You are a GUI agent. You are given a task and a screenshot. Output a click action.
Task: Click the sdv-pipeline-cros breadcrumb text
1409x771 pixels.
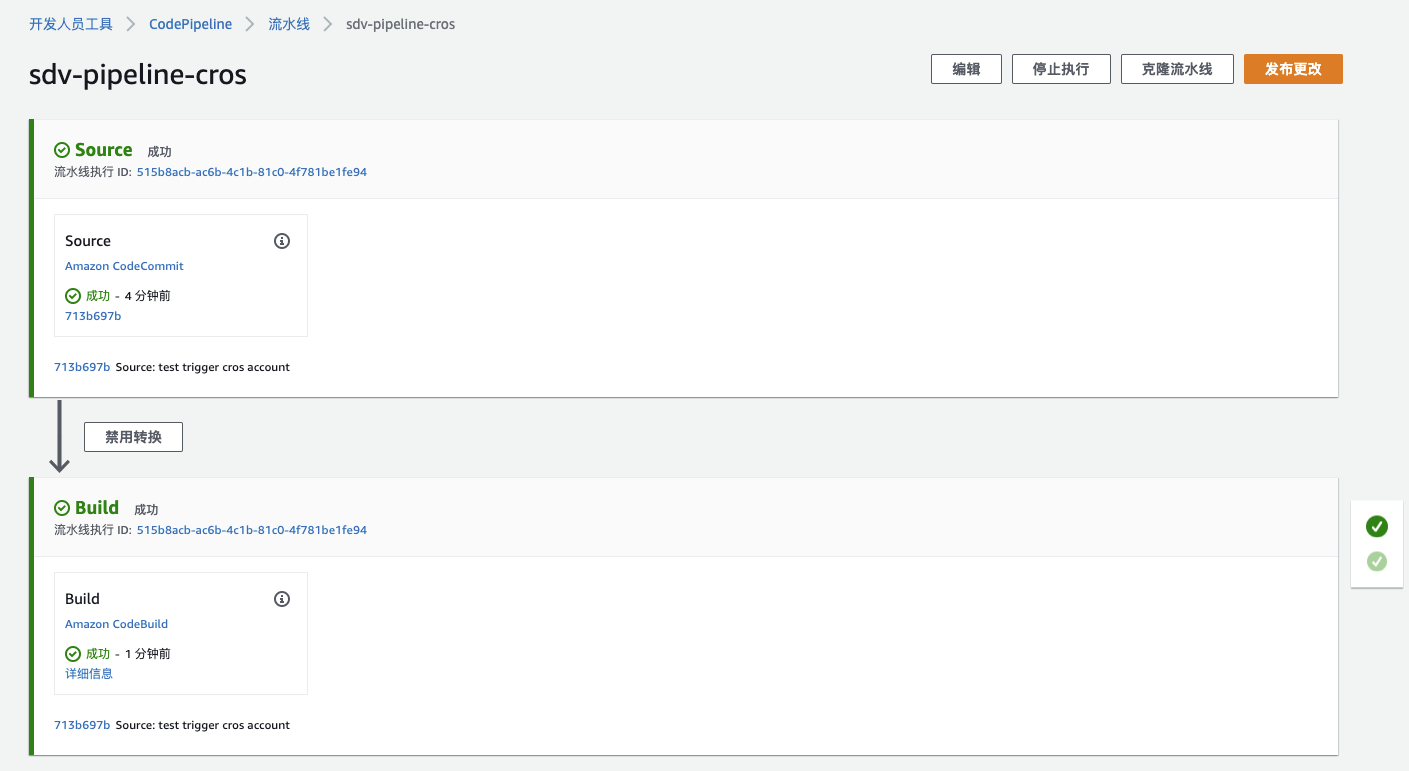click(x=400, y=24)
